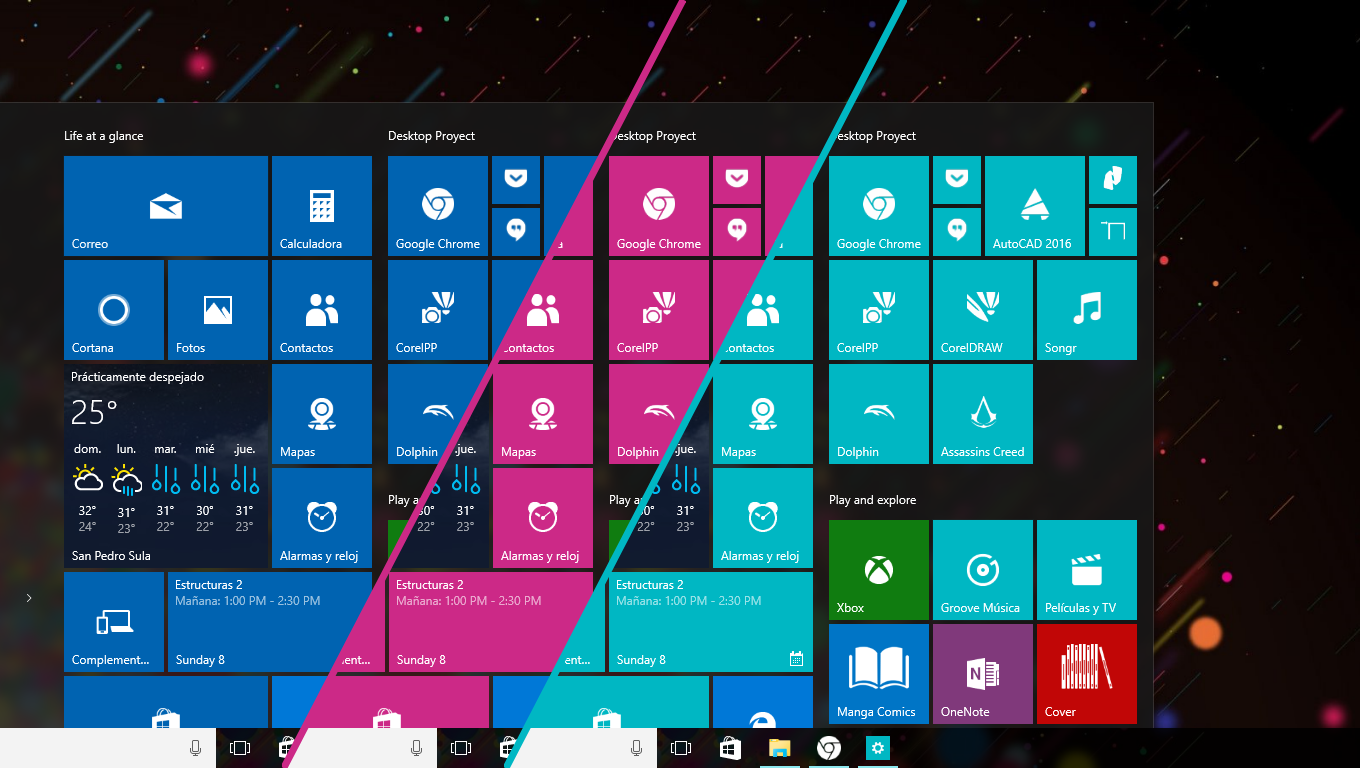
Task: Open OneNote
Action: pos(982,673)
